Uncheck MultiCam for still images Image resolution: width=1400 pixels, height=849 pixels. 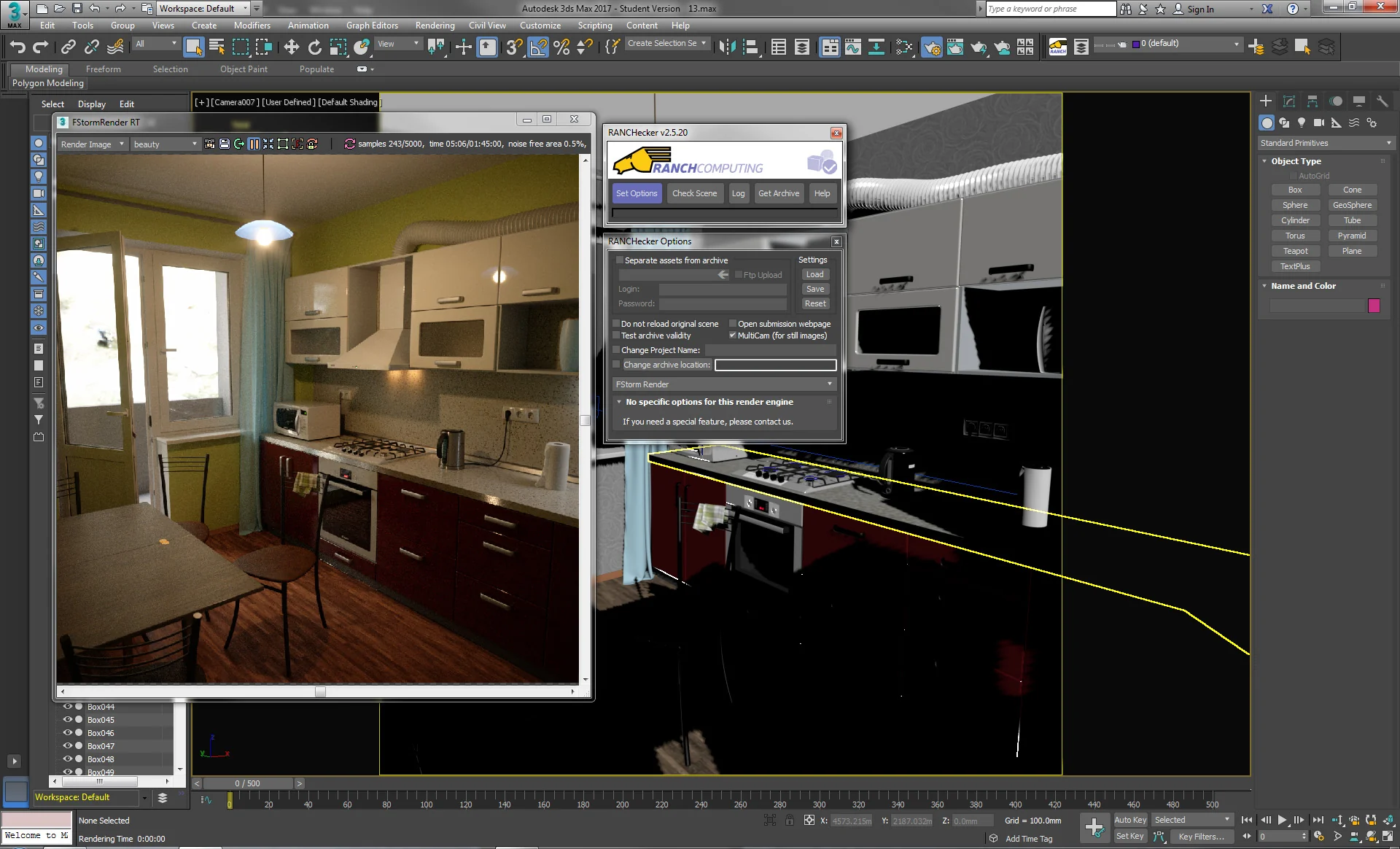click(x=732, y=336)
